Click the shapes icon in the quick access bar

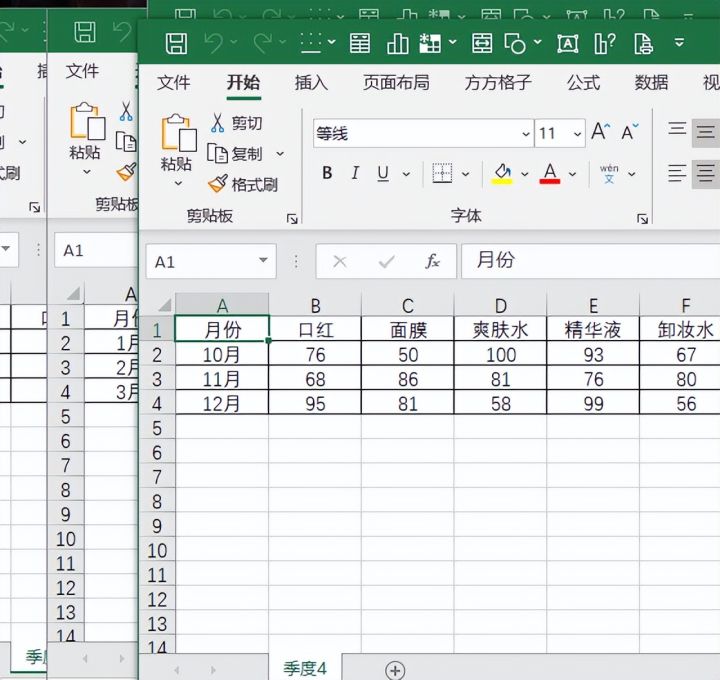point(515,44)
